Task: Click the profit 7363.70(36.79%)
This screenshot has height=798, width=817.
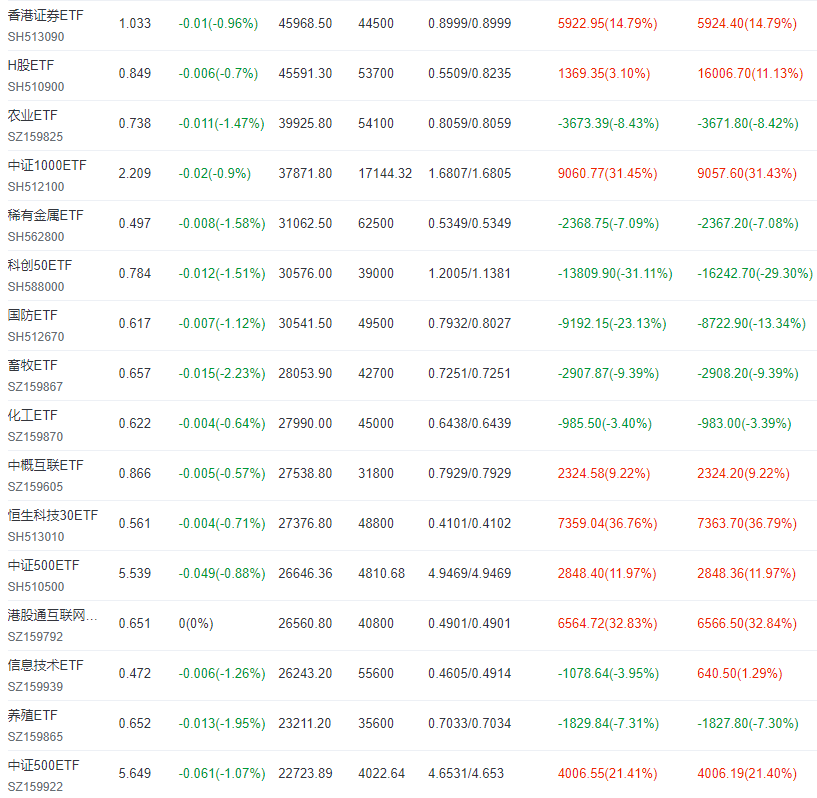Action: pyautogui.click(x=747, y=524)
